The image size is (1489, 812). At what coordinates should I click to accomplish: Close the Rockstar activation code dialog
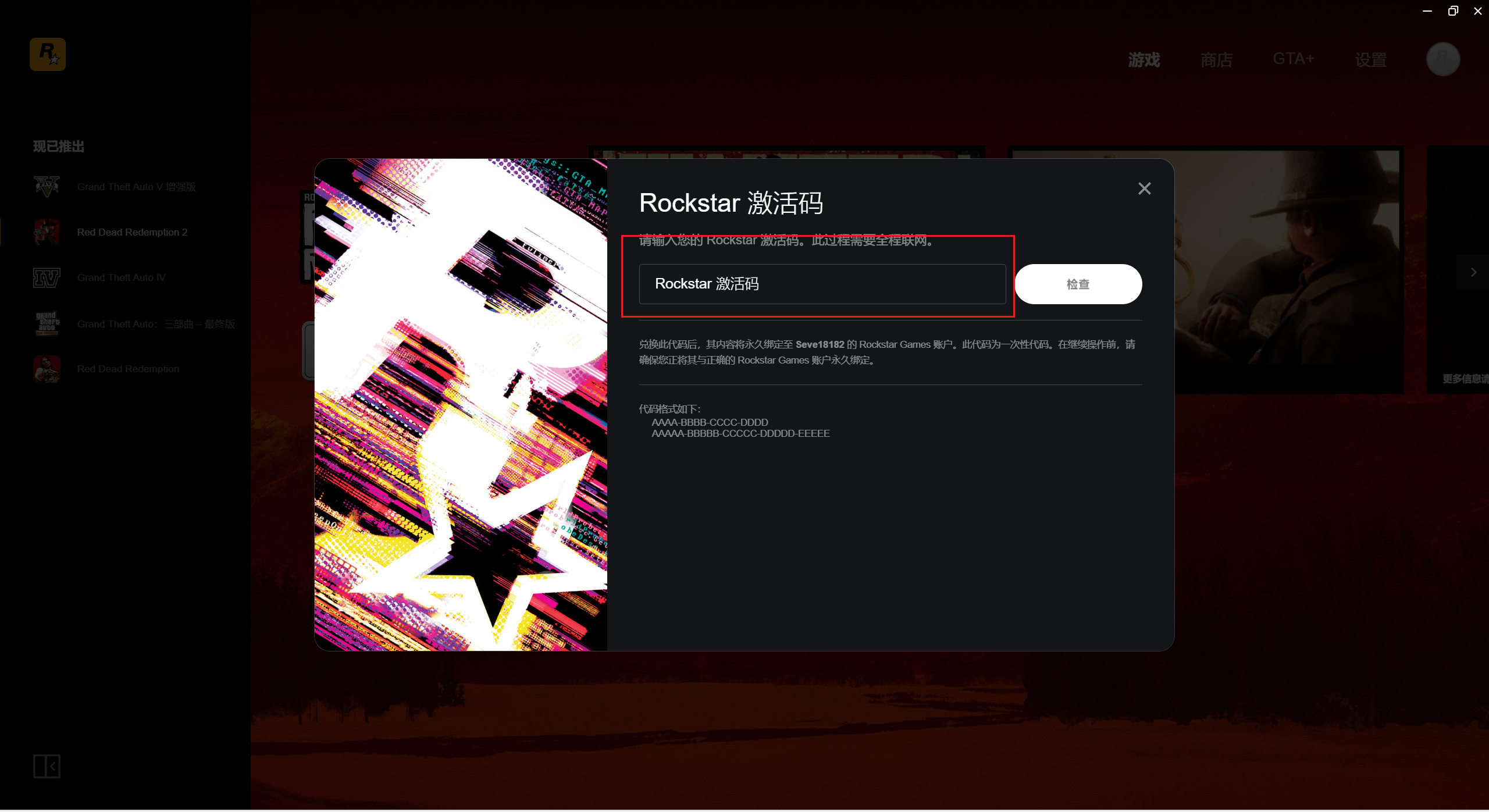1144,188
